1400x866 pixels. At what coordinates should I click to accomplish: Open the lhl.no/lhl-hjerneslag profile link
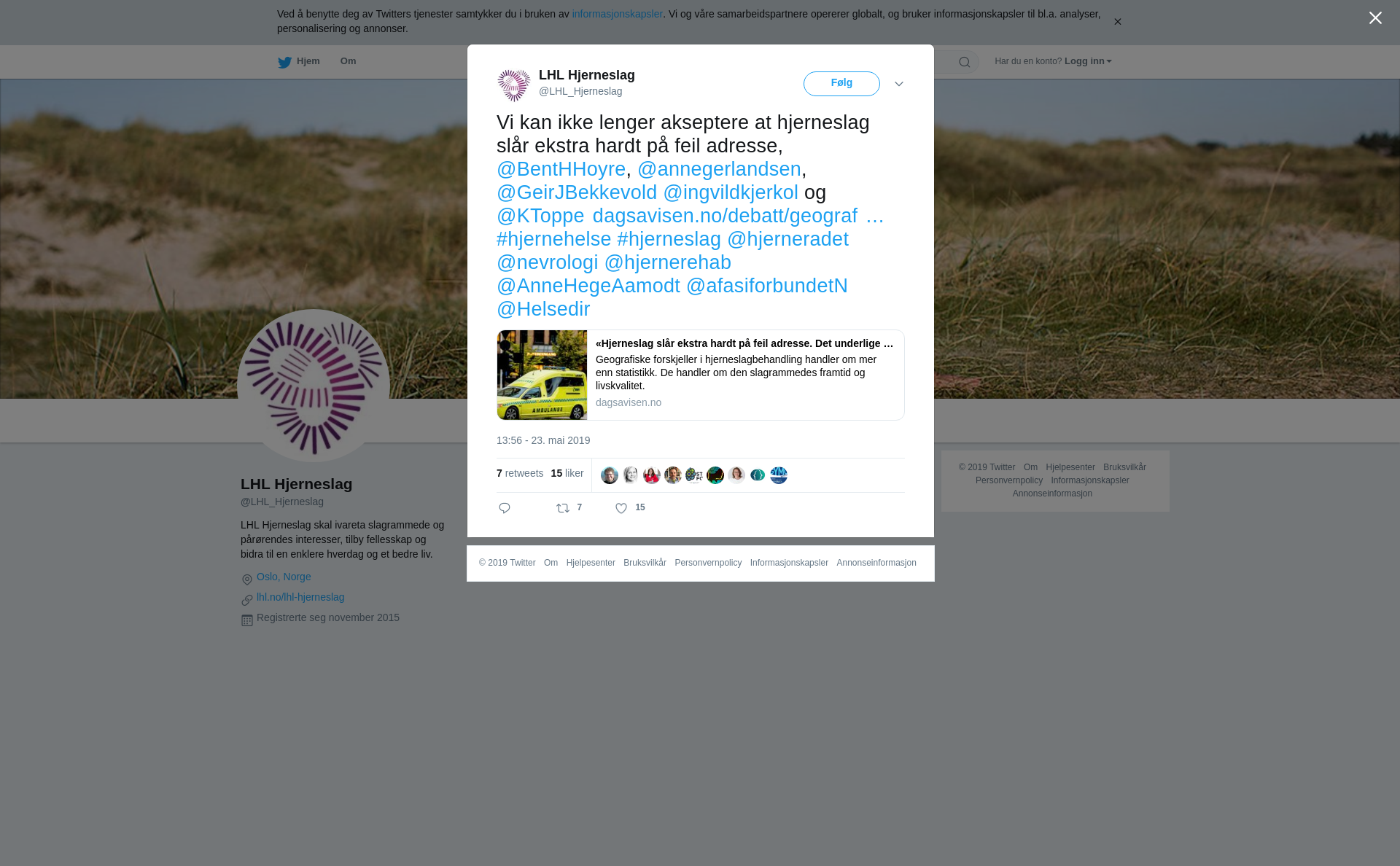(x=300, y=597)
